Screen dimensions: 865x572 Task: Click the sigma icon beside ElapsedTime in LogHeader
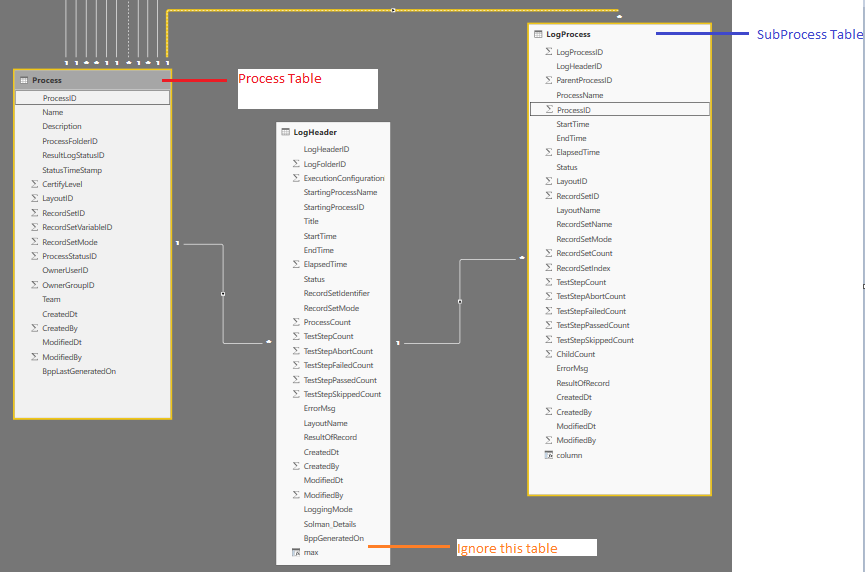click(296, 264)
